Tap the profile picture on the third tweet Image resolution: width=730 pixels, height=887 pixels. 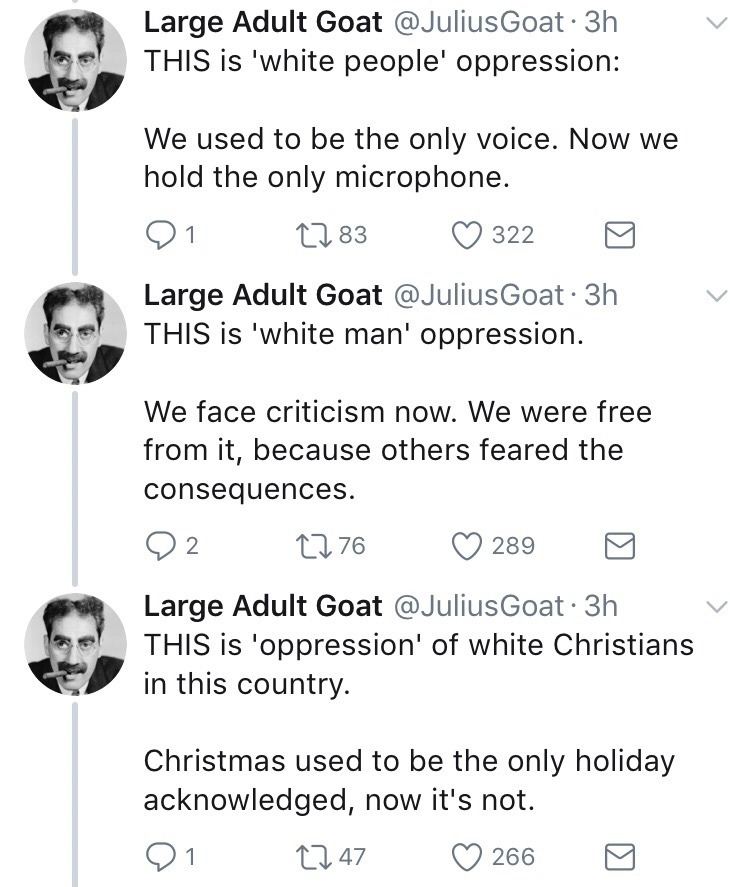click(x=75, y=644)
